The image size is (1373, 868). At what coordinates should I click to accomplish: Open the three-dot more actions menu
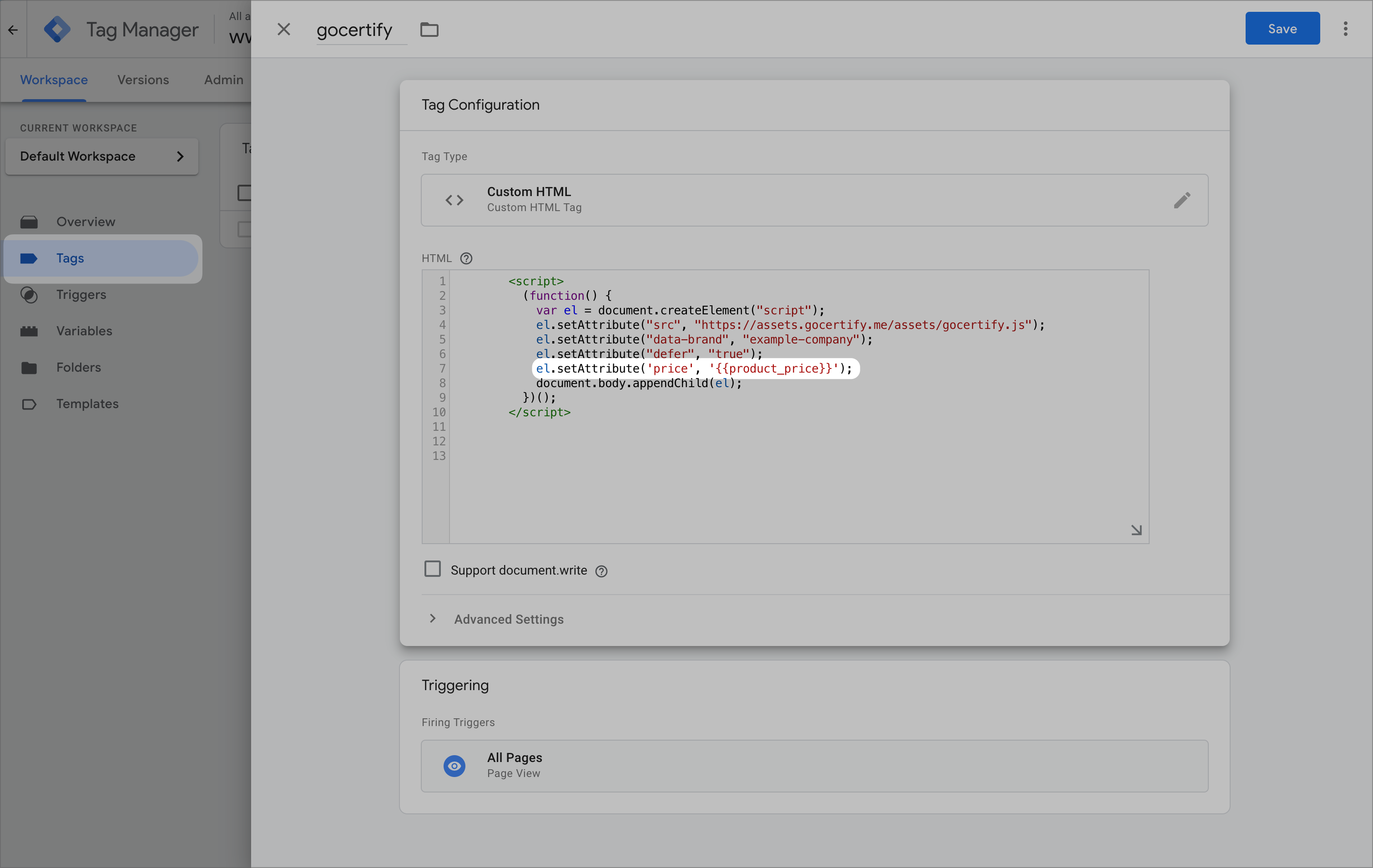1345,29
